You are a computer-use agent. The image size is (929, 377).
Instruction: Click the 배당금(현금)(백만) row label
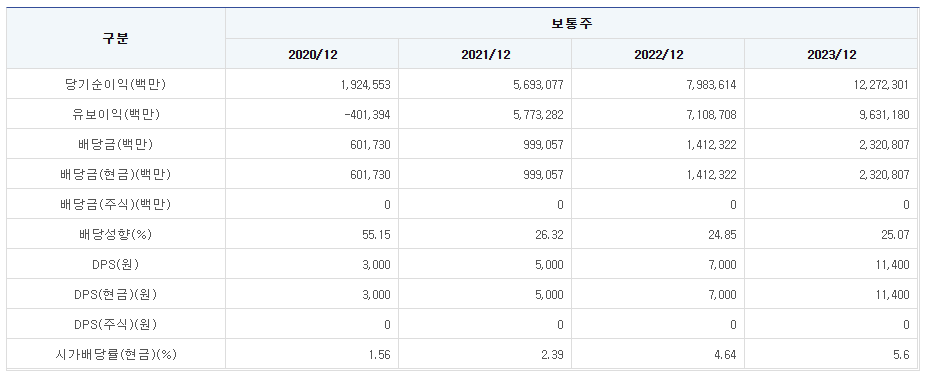click(x=116, y=175)
